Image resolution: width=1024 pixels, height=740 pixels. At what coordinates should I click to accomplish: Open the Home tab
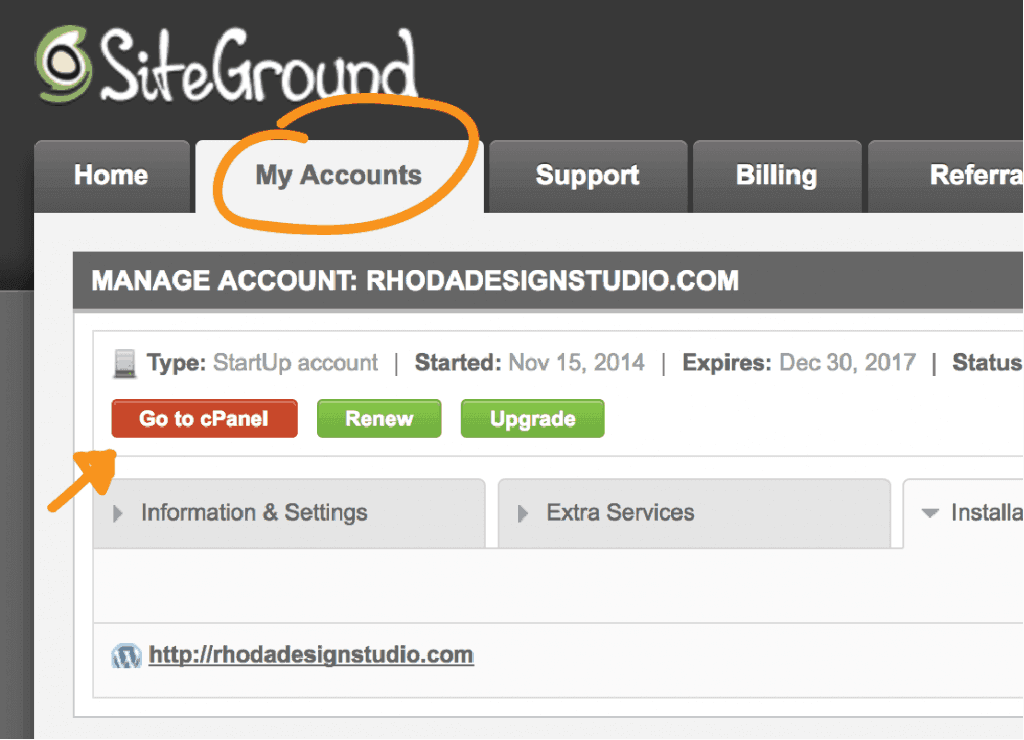coord(112,176)
